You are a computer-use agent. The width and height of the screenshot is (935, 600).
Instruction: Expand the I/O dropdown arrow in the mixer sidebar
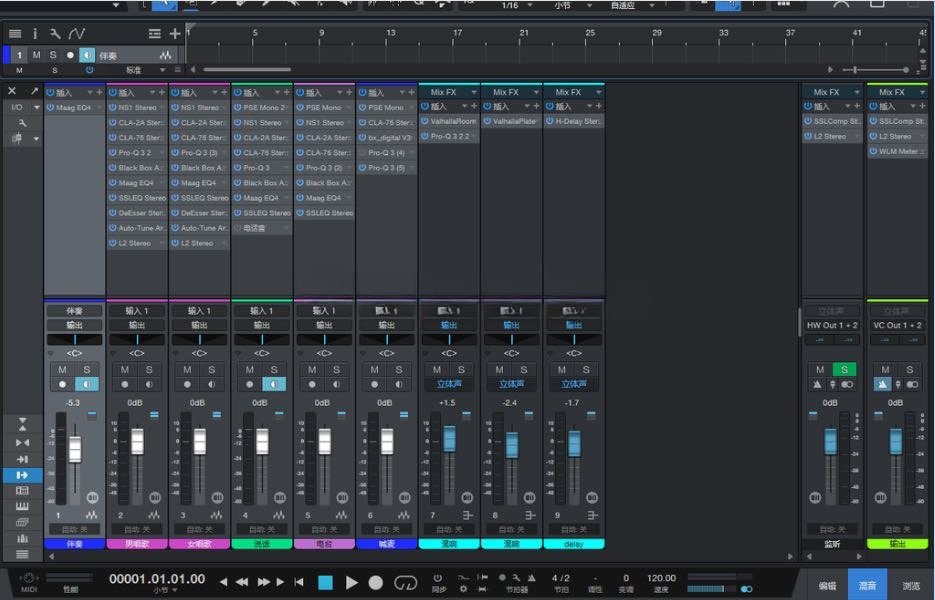pos(36,107)
